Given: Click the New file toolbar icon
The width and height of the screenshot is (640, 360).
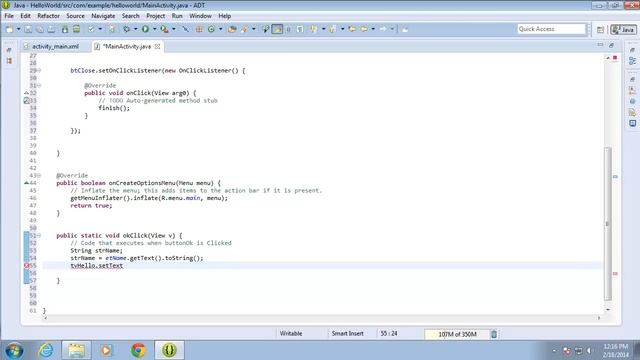Looking at the screenshot, I should click(x=10, y=29).
